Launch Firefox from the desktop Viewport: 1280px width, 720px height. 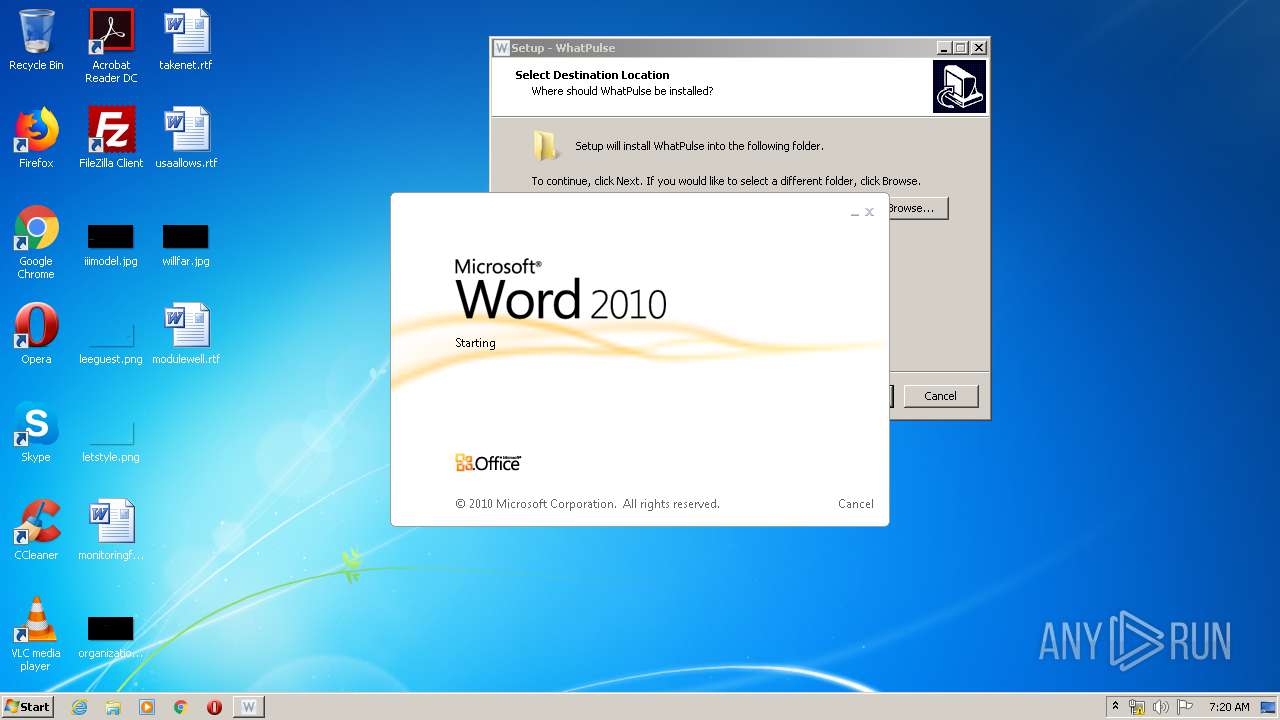36,138
